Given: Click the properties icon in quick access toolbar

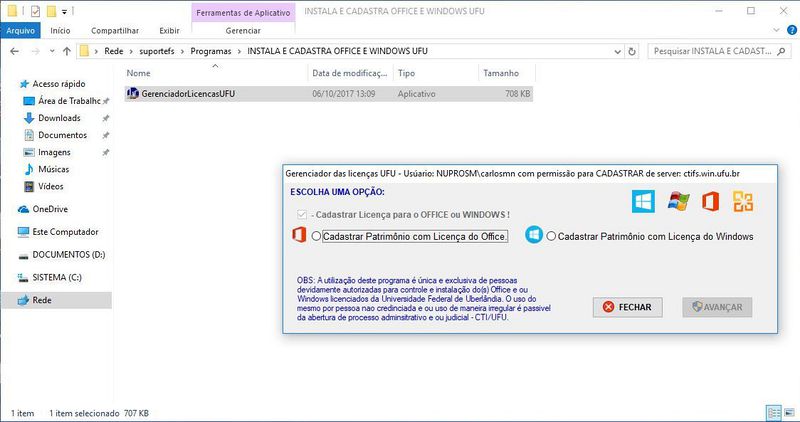Looking at the screenshot, I should (35, 11).
